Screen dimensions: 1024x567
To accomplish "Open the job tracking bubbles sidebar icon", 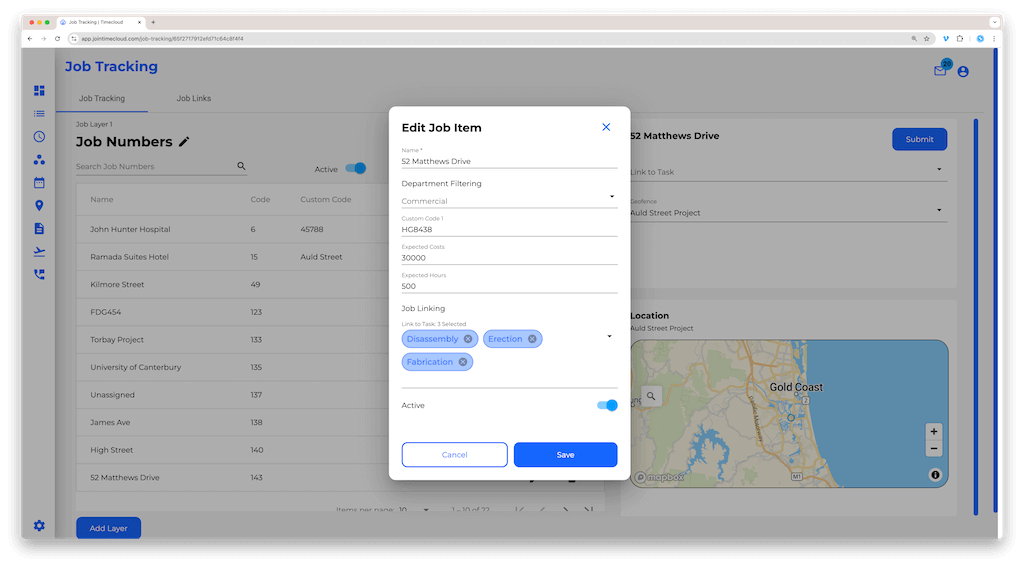I will coord(39,159).
